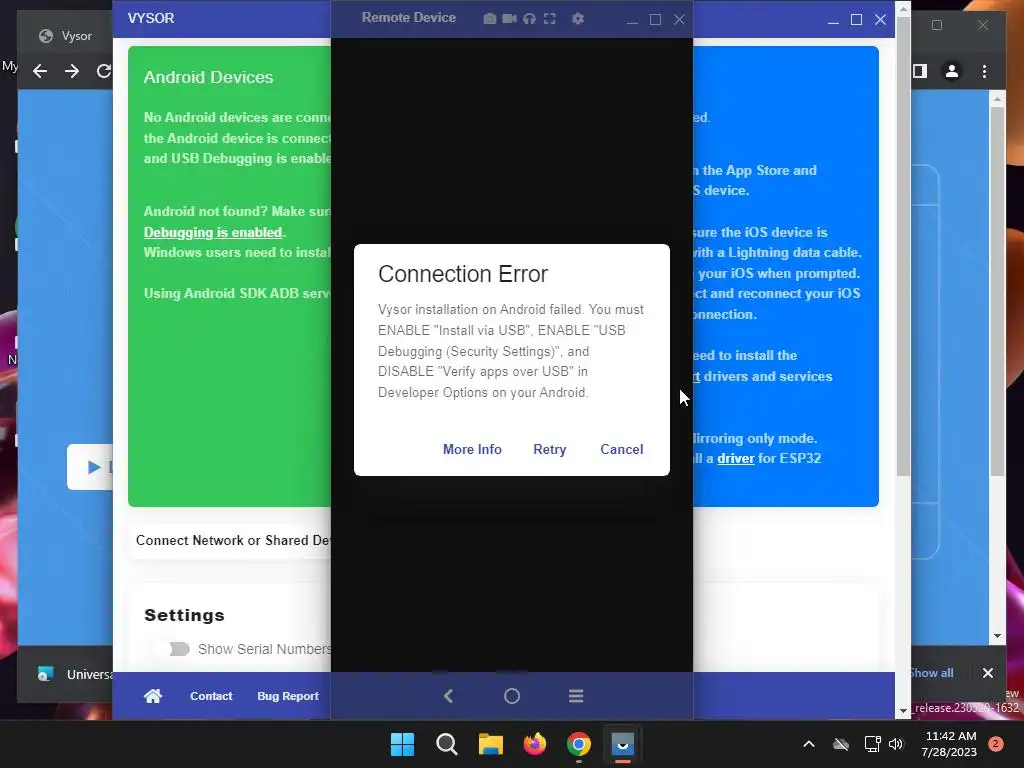Cancel the Connection Error dialog
Screen dimensions: 1024x768
pos(622,449)
